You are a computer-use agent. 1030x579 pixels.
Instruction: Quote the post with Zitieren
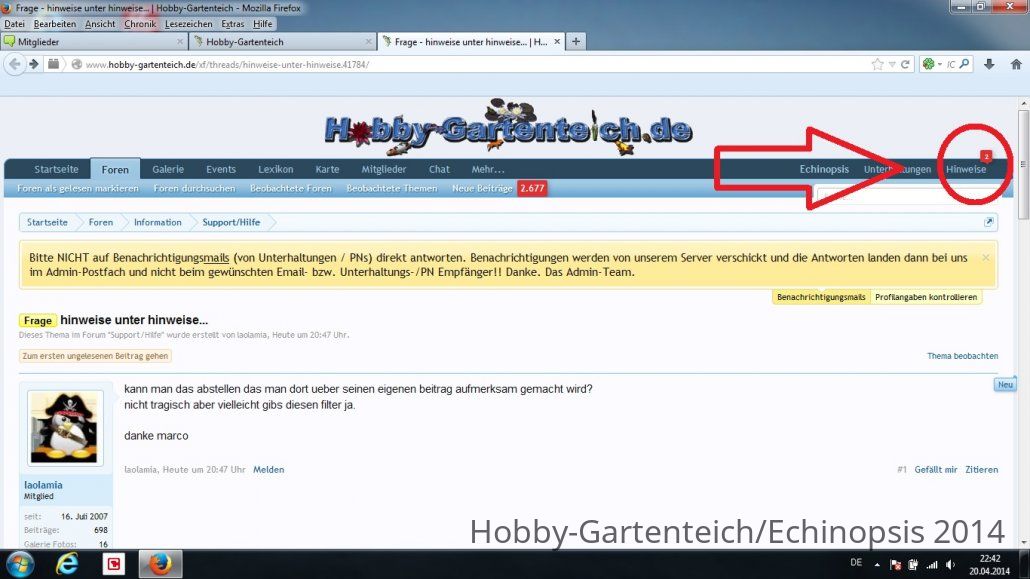981,469
